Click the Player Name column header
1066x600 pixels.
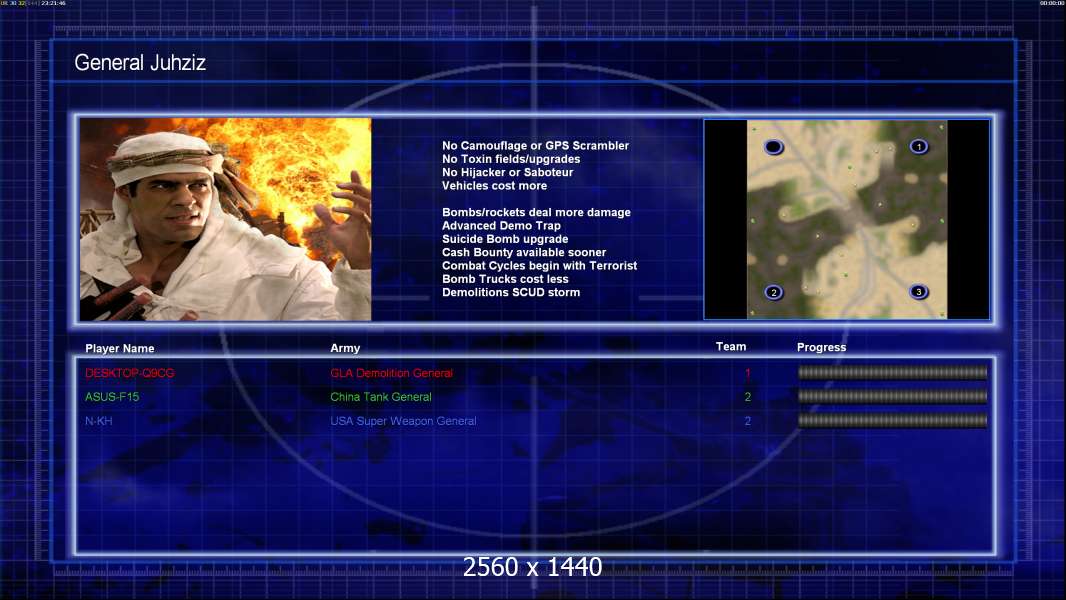coord(120,349)
